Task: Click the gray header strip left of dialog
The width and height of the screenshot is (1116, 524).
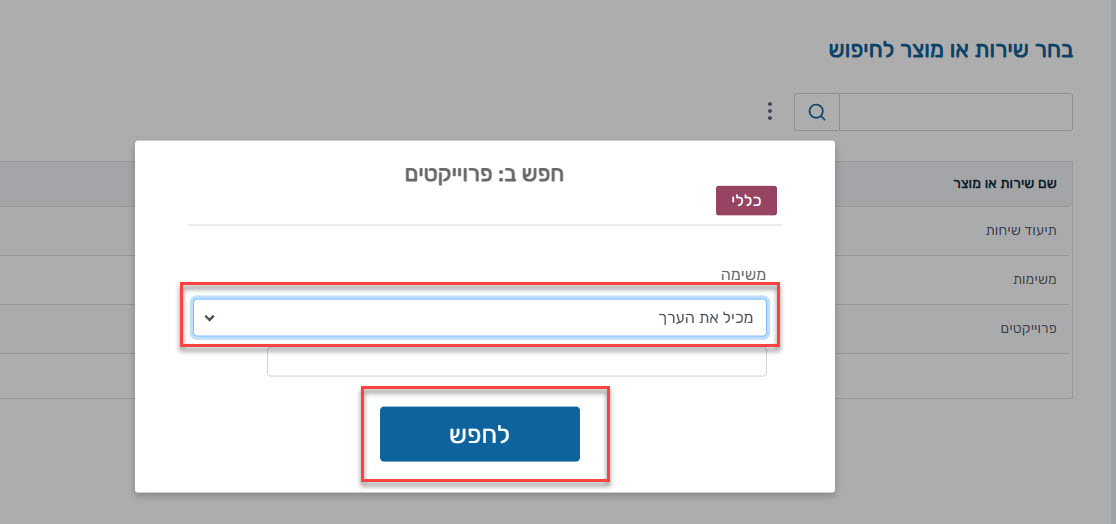Action: click(68, 184)
